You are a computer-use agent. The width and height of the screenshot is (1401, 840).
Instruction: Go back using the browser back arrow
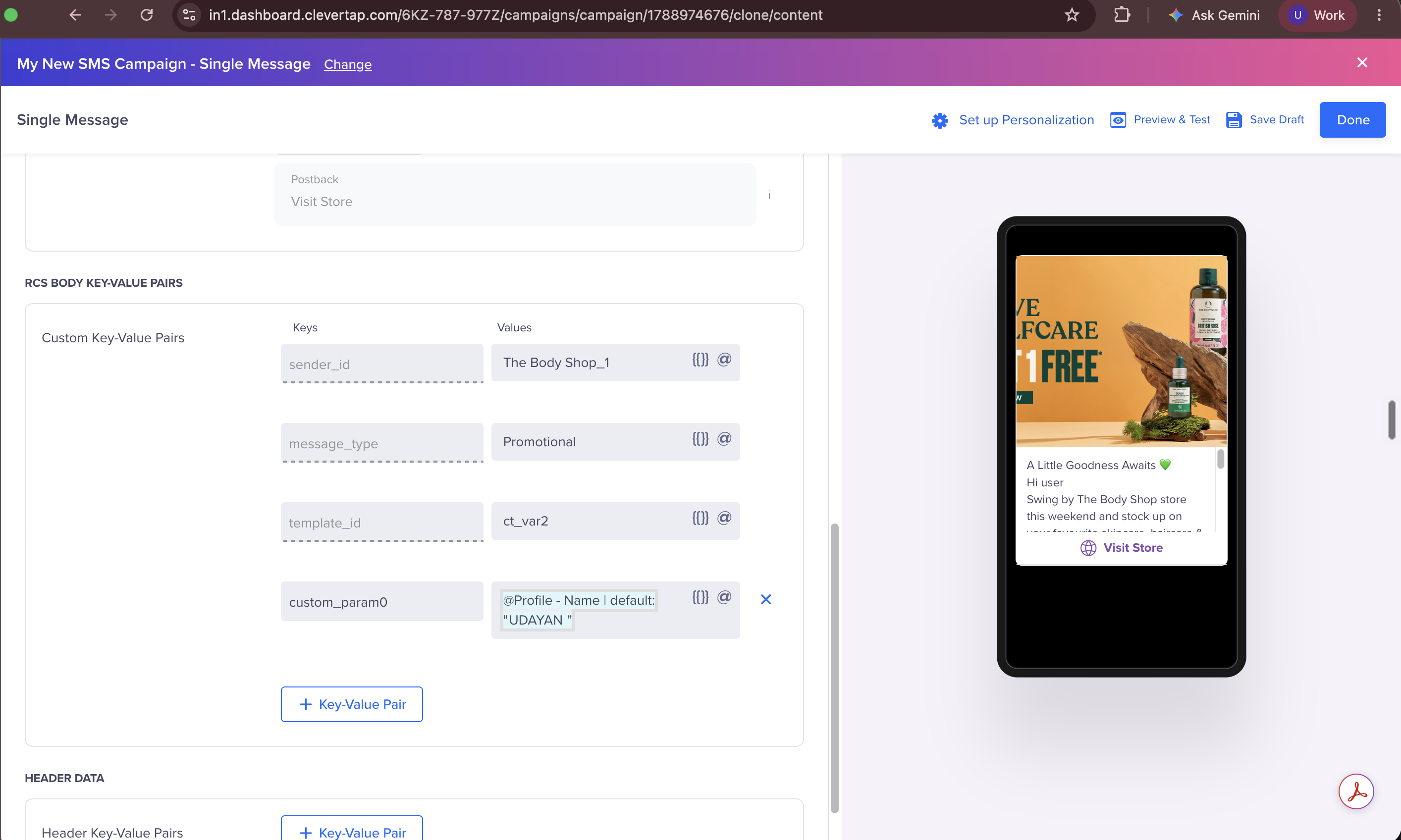click(x=75, y=15)
